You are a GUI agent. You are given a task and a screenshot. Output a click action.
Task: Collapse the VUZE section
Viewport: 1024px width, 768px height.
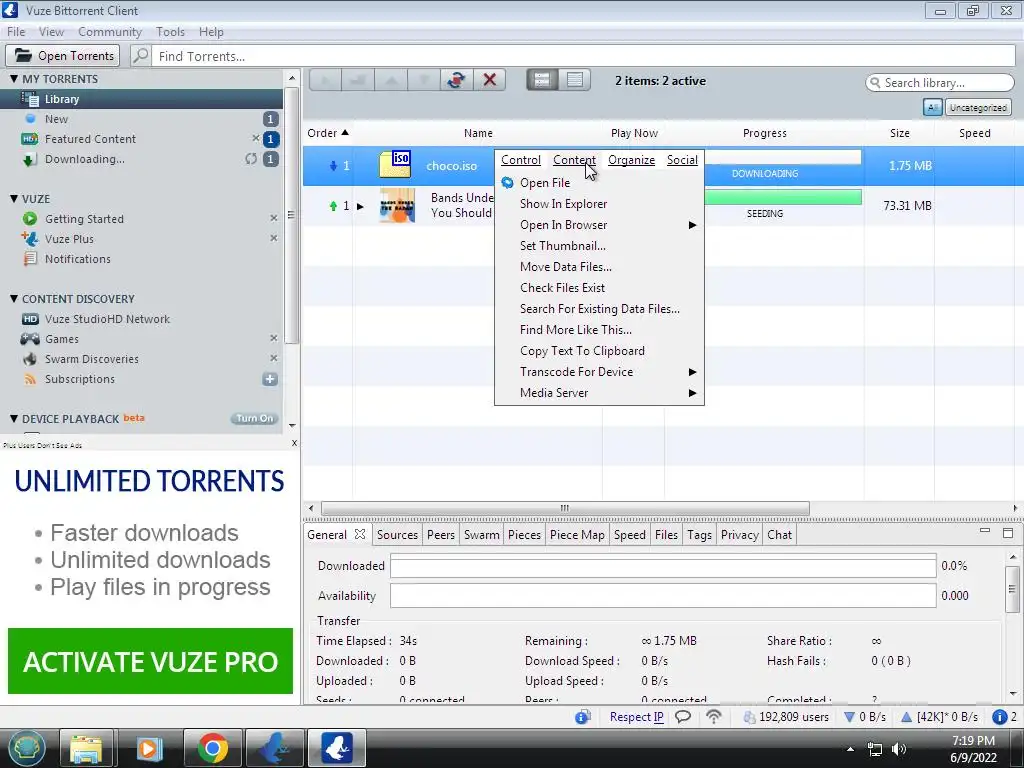(x=14, y=199)
